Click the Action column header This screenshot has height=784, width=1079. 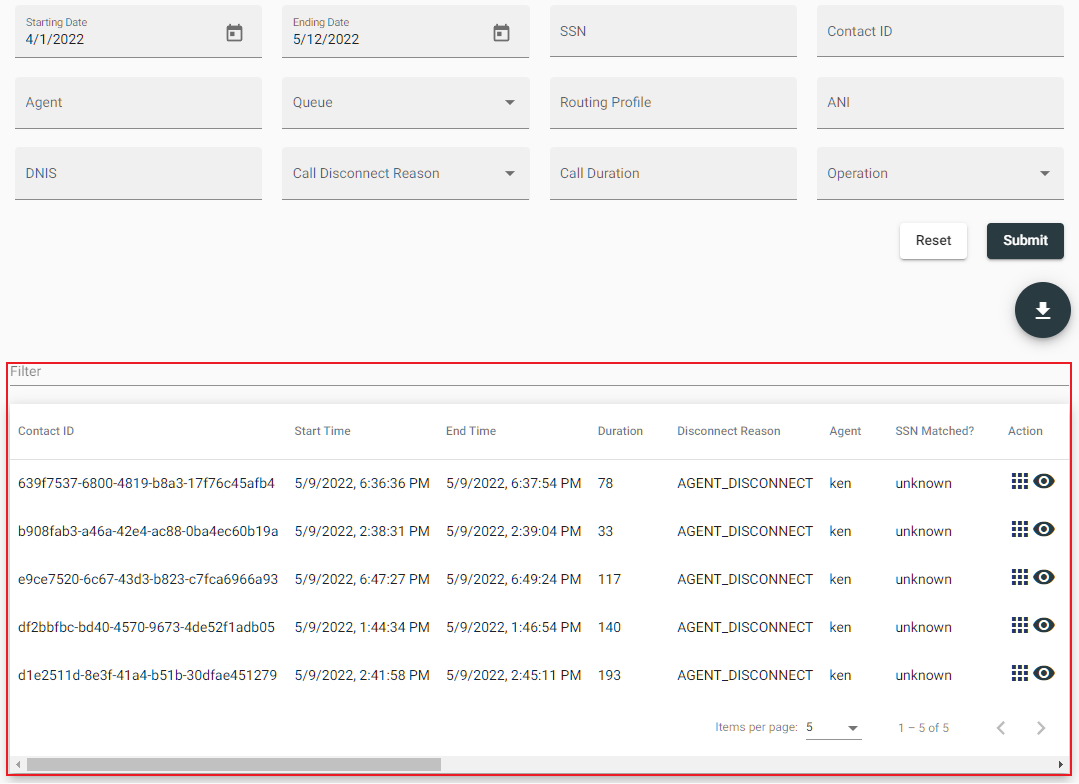tap(1025, 431)
